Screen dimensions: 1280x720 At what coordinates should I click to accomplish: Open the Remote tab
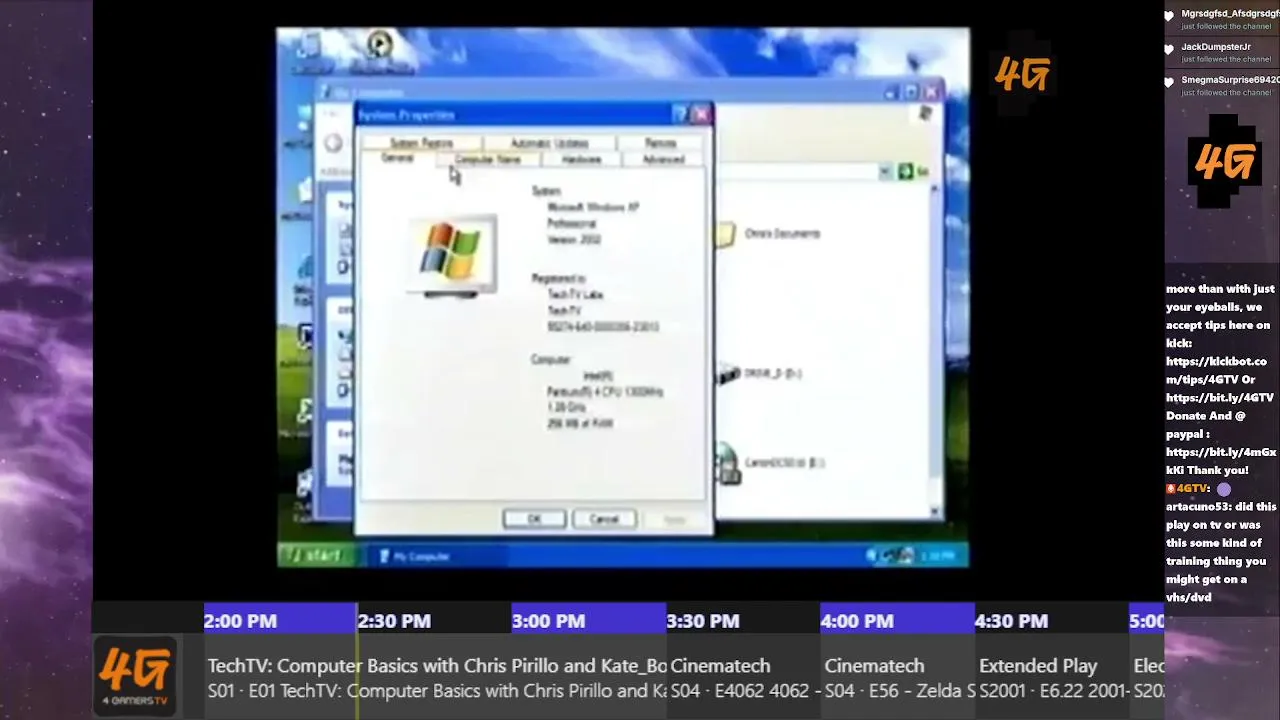click(x=661, y=143)
